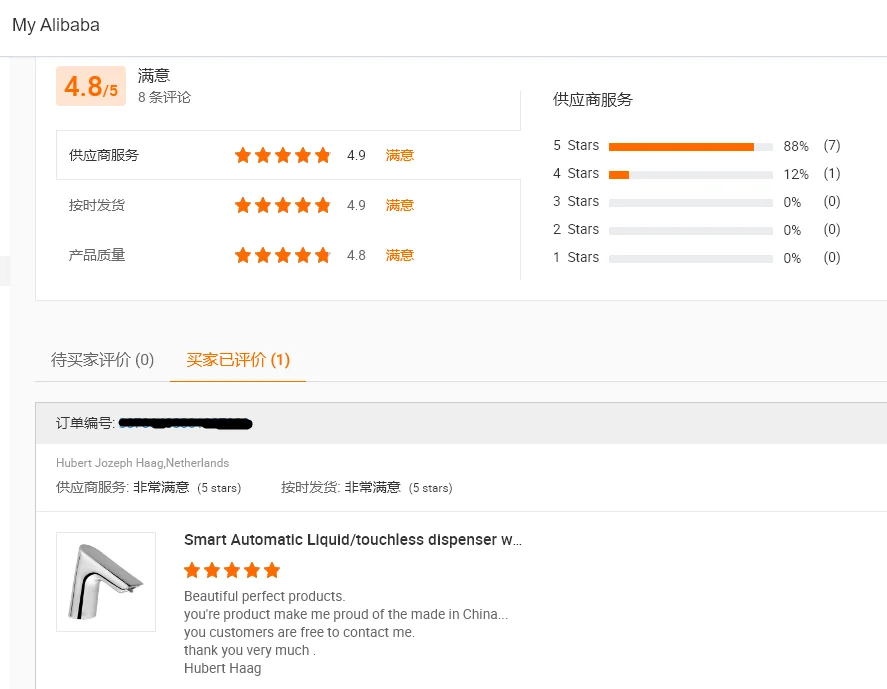The image size is (887, 689).
Task: Select the 买家已评价 (1) tab
Action: click(238, 360)
